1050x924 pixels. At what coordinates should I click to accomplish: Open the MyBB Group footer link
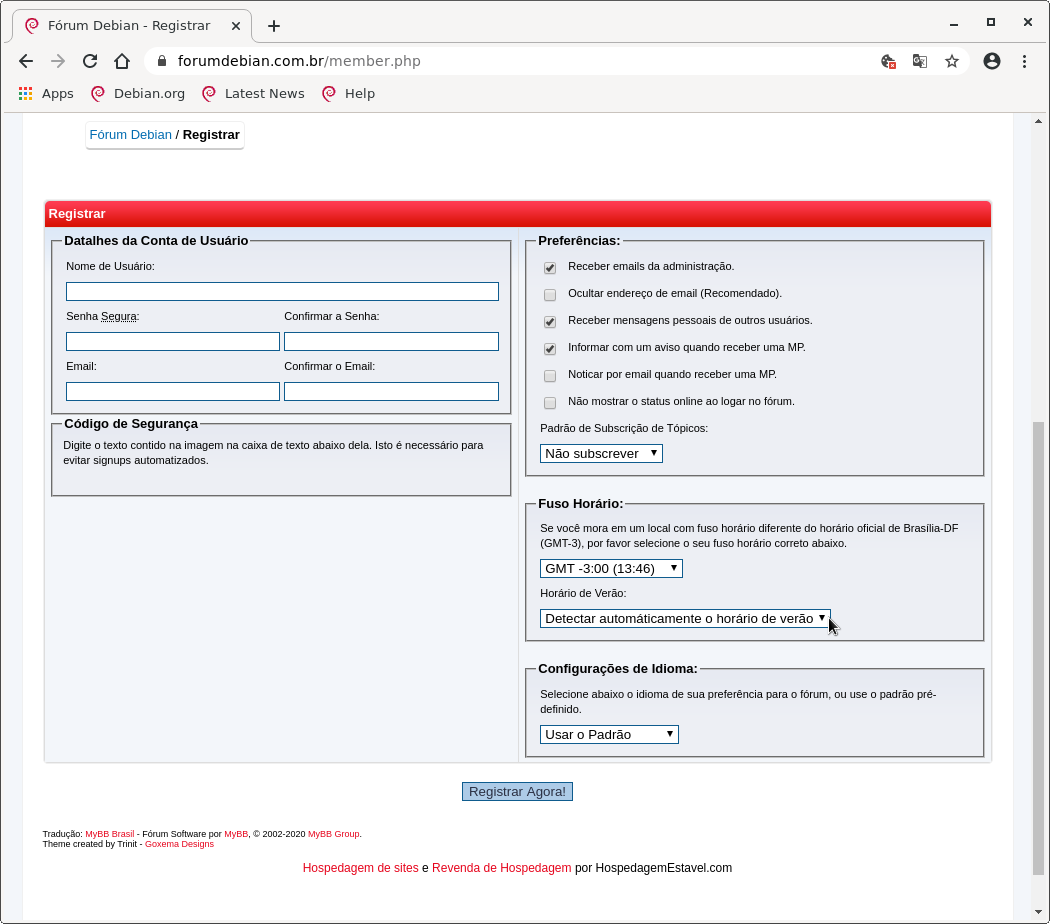click(333, 834)
